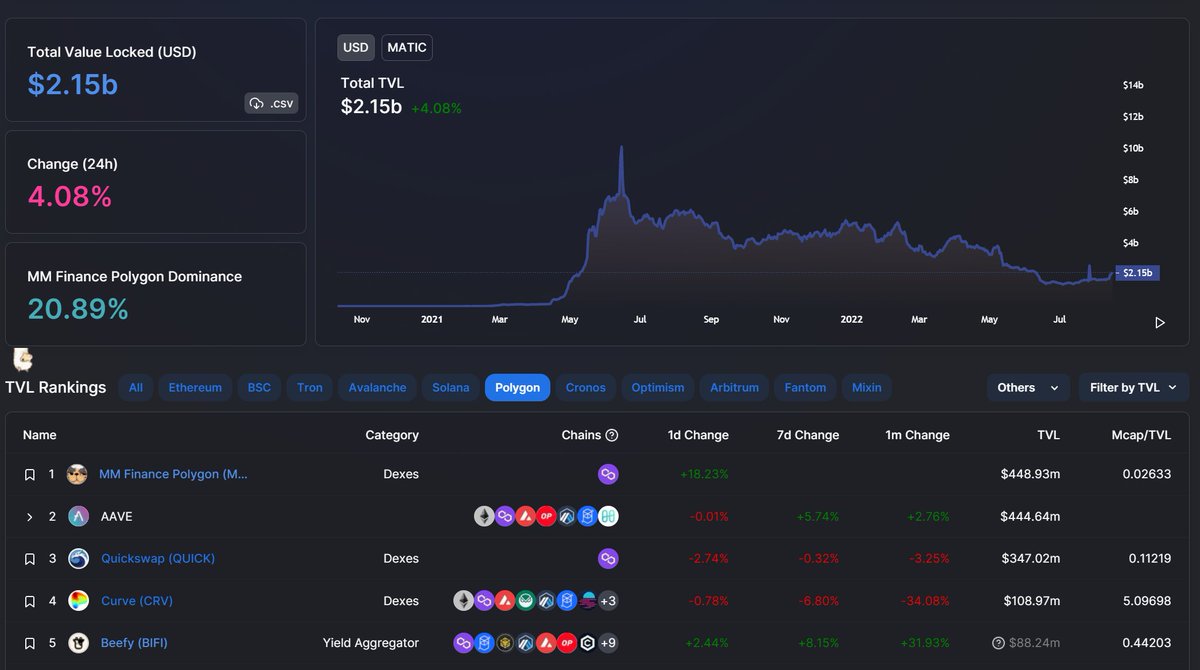Play the TVL chart animation
Viewport: 1200px width, 670px height.
pos(1160,323)
